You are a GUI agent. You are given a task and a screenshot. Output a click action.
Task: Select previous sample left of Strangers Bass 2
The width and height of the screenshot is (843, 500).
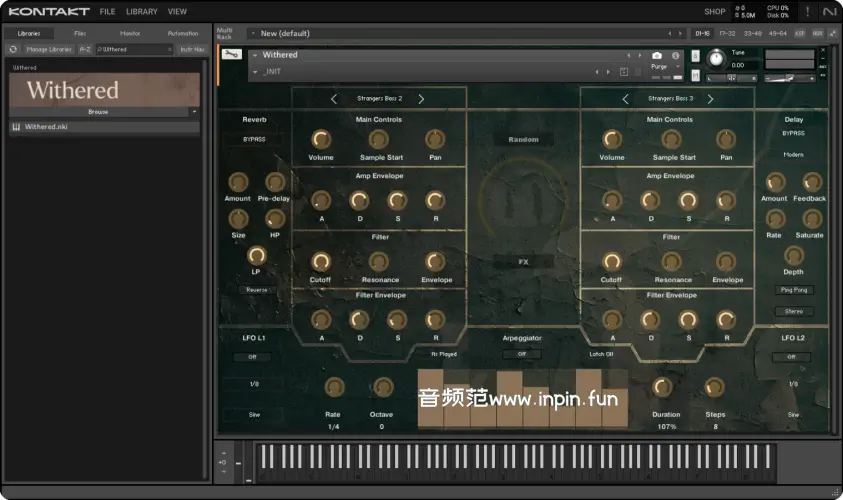tap(335, 99)
